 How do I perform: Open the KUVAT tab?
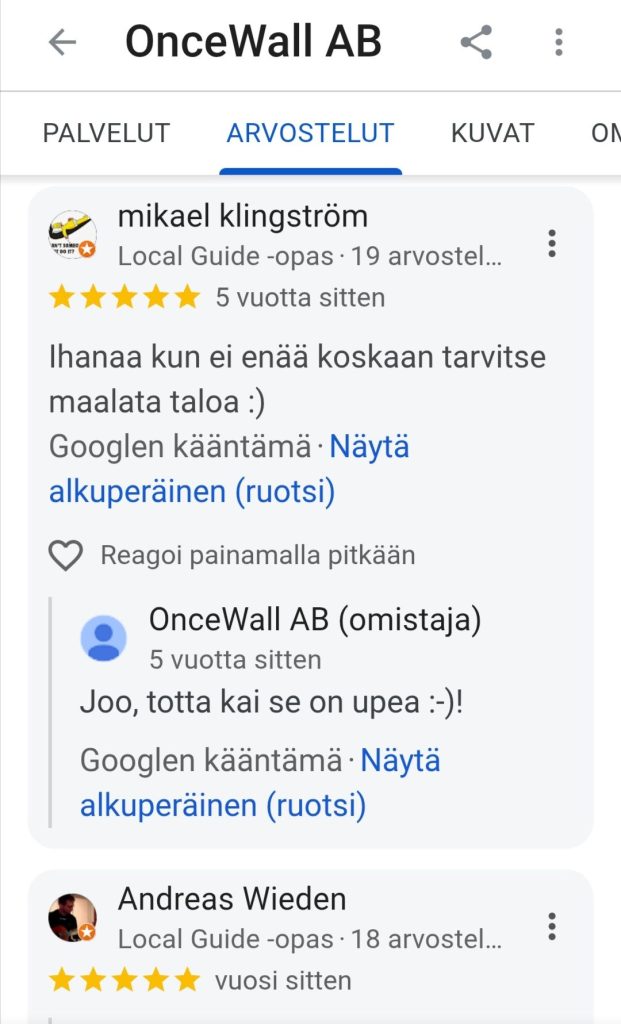493,133
